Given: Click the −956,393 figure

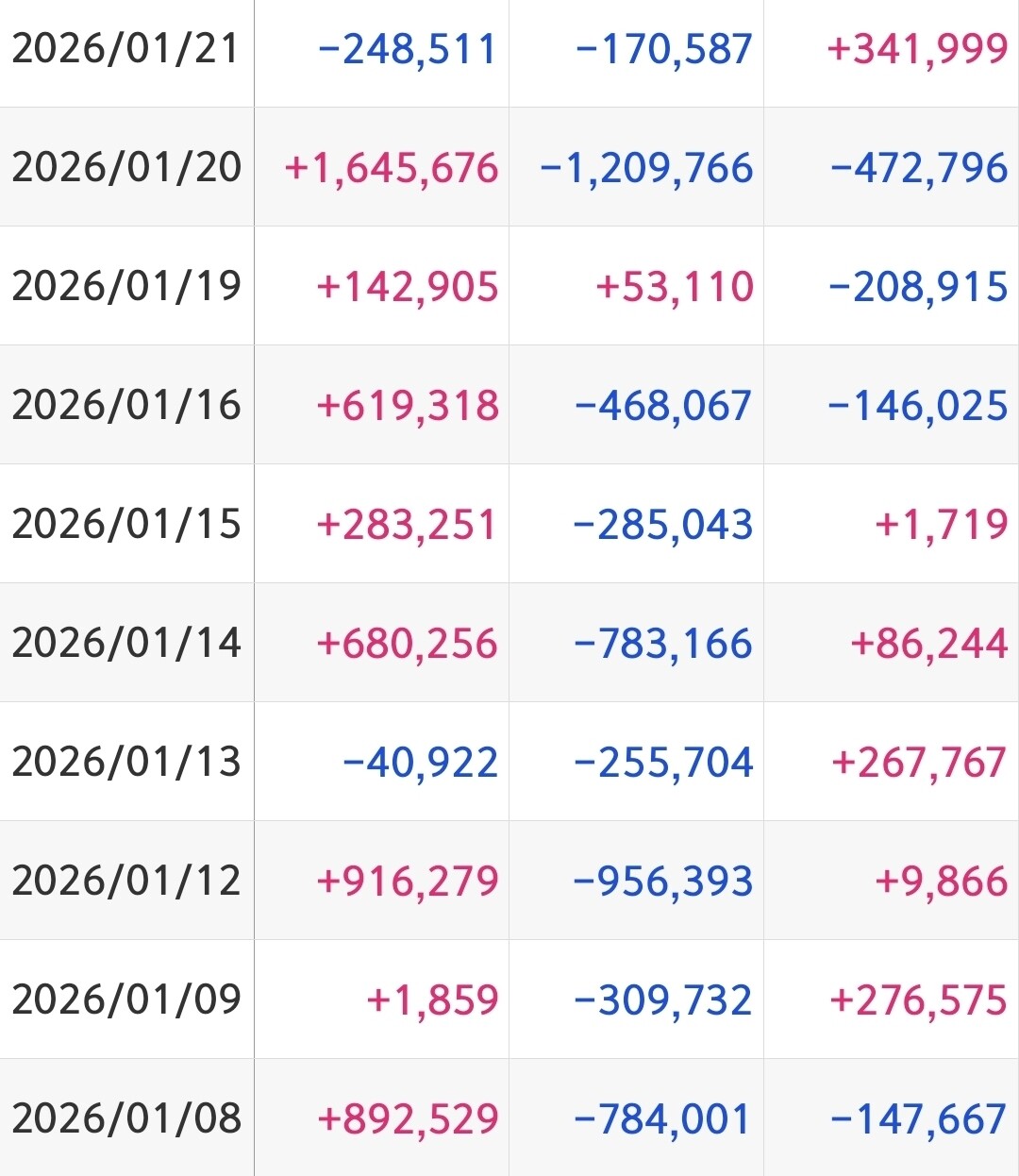Looking at the screenshot, I should [663, 882].
